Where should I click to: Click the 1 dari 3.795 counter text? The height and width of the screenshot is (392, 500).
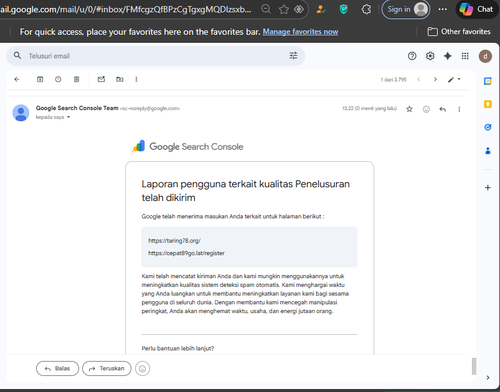click(x=394, y=79)
